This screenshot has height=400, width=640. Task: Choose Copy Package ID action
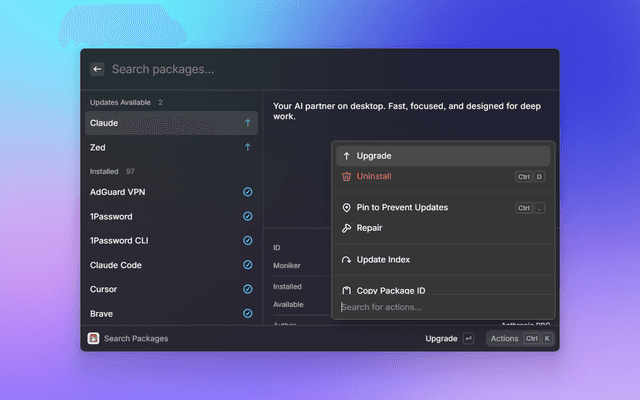tap(443, 290)
